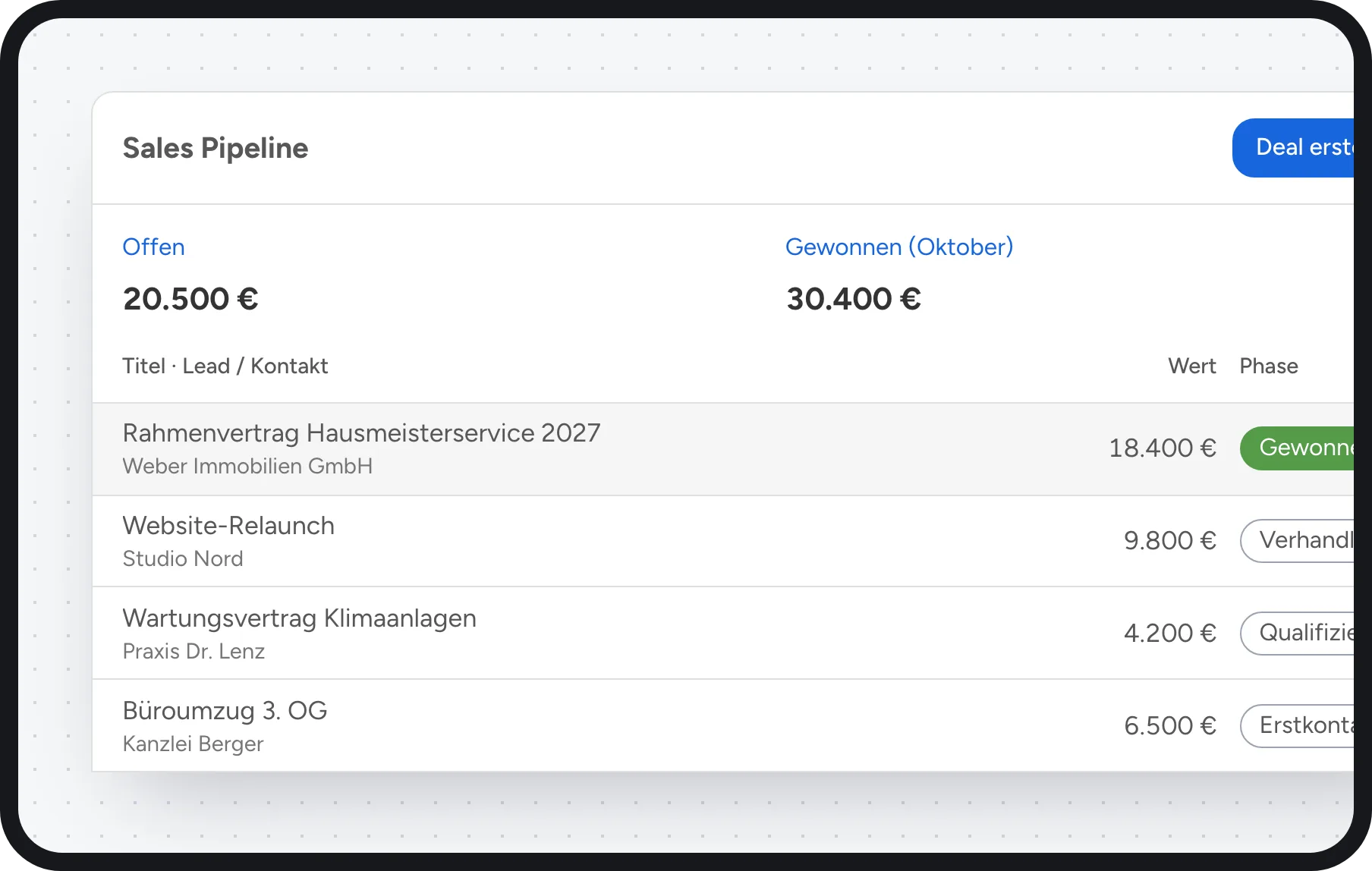
Task: Click the 20.500 € open total
Action: tap(190, 299)
